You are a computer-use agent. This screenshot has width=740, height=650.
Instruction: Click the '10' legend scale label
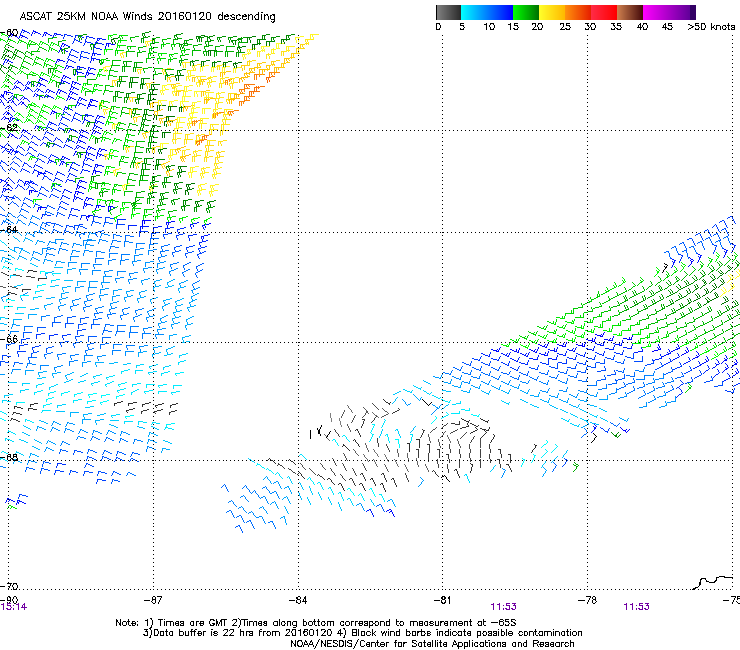point(489,27)
